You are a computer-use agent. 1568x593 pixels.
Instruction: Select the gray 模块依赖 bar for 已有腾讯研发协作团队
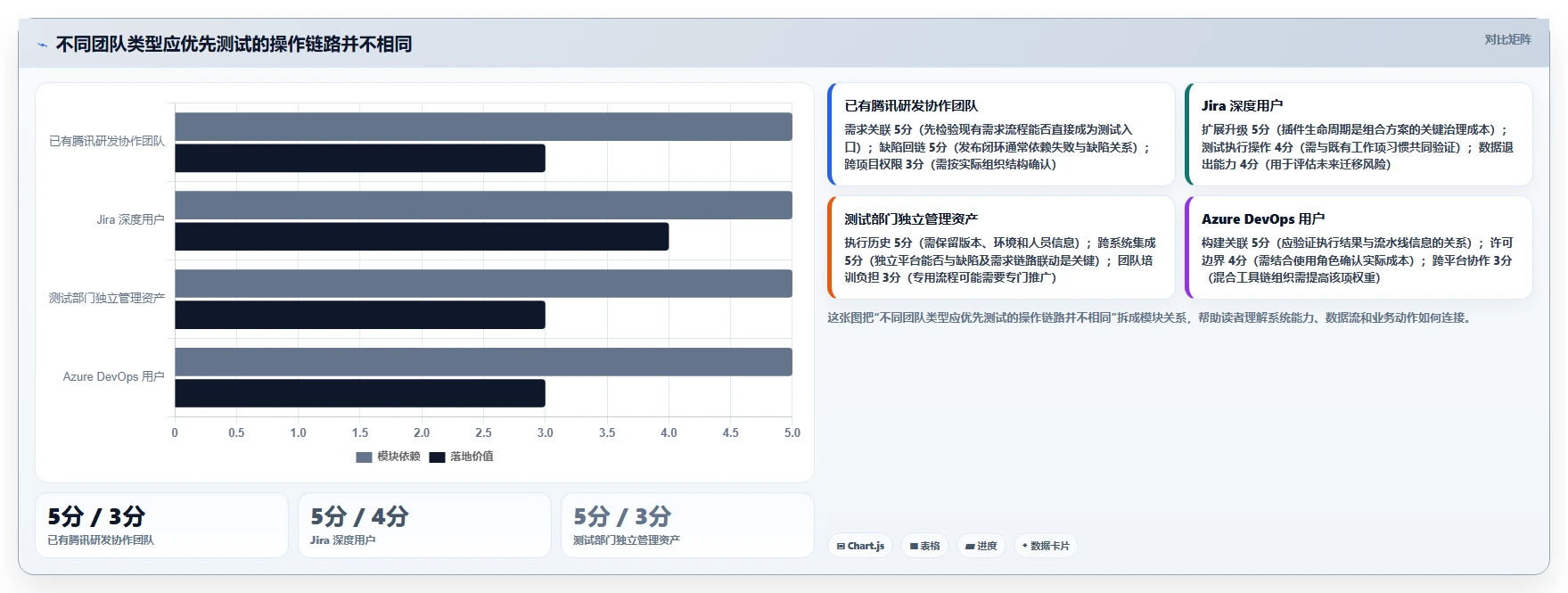click(x=483, y=127)
